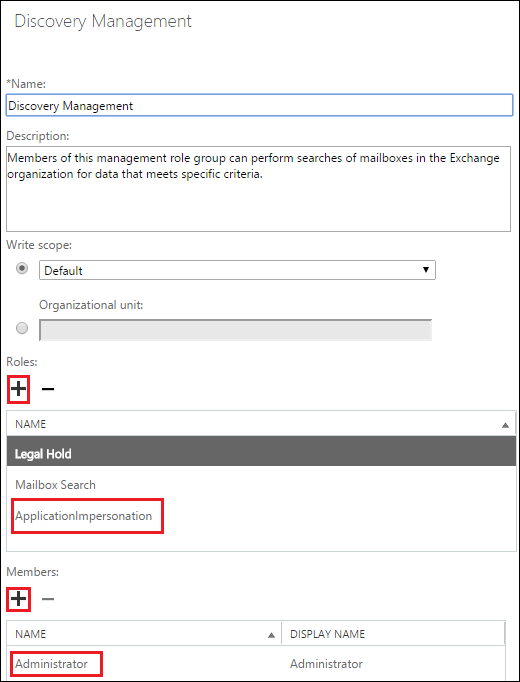The image size is (520, 682).
Task: Select the Organizational unit radio button
Action: (22, 328)
